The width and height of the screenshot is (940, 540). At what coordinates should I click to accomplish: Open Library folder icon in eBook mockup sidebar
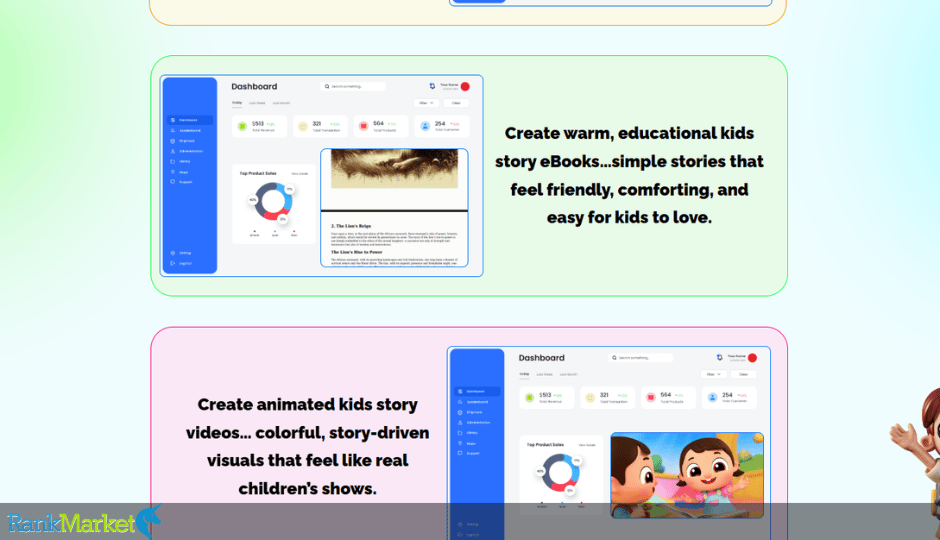pyautogui.click(x=173, y=161)
